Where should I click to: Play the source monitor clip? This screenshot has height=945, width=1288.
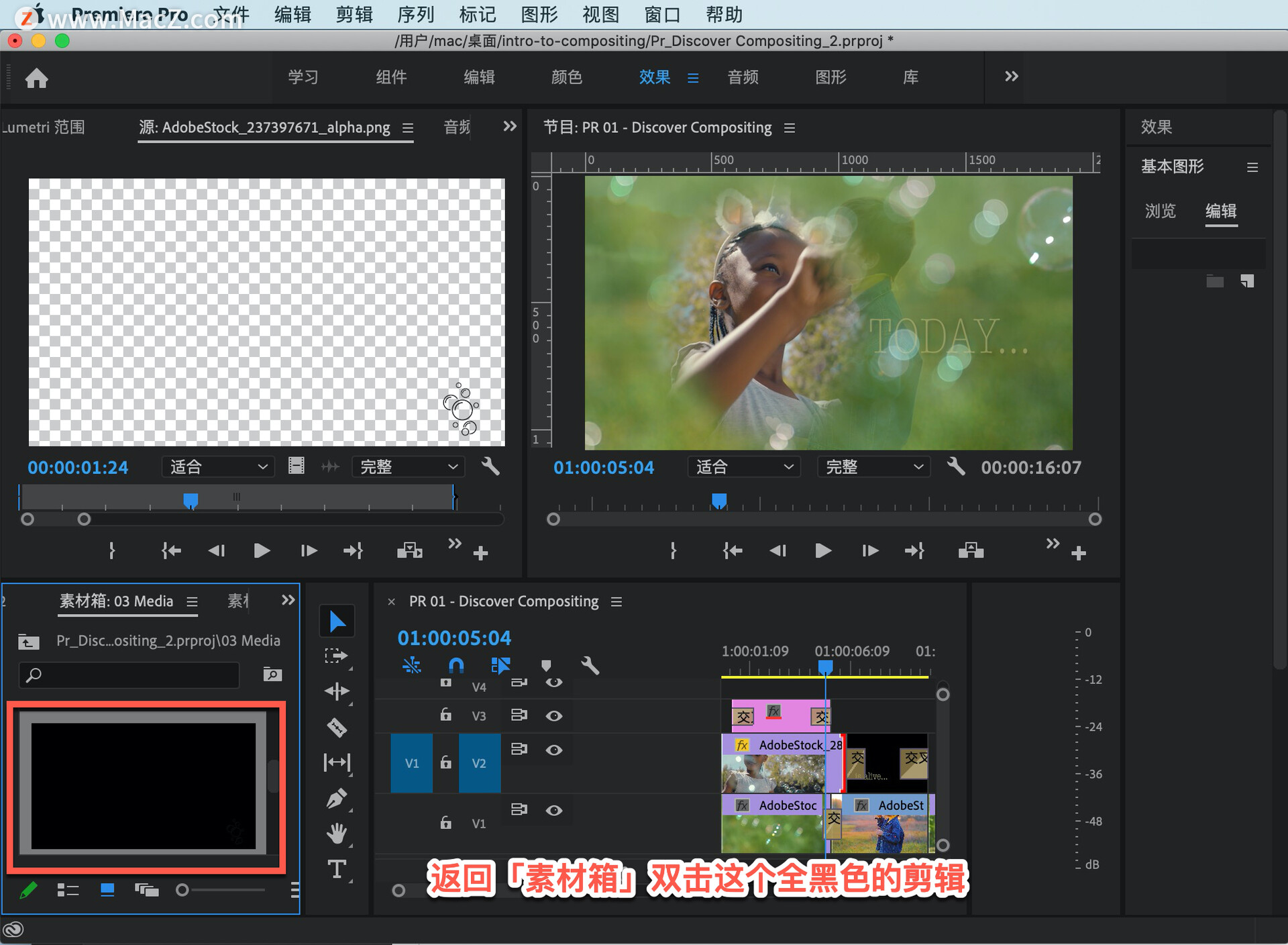pyautogui.click(x=262, y=551)
